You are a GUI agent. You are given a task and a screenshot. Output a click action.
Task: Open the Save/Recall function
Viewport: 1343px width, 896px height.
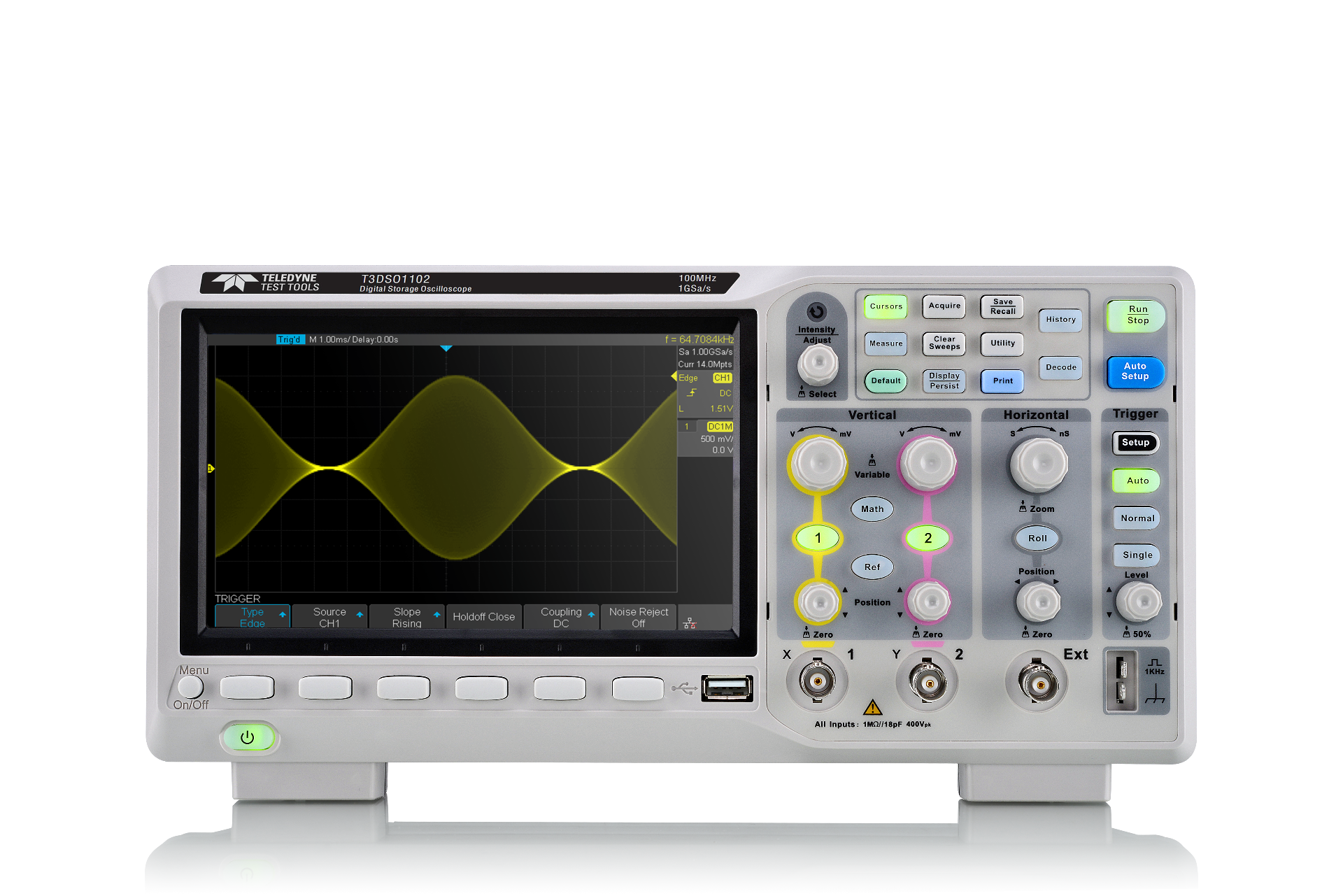pos(1002,306)
